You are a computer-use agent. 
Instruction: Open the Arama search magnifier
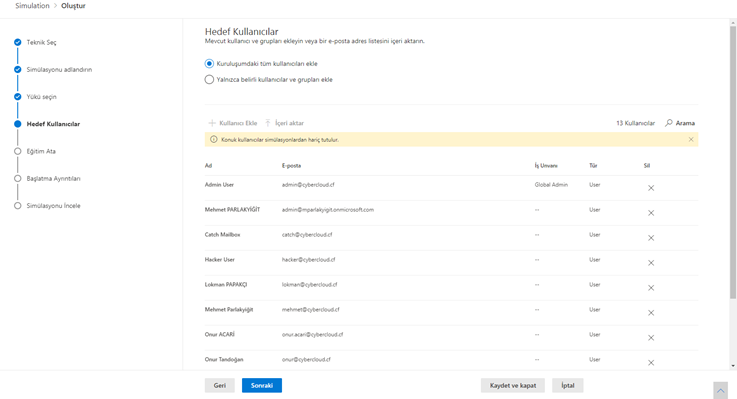pyautogui.click(x=669, y=123)
